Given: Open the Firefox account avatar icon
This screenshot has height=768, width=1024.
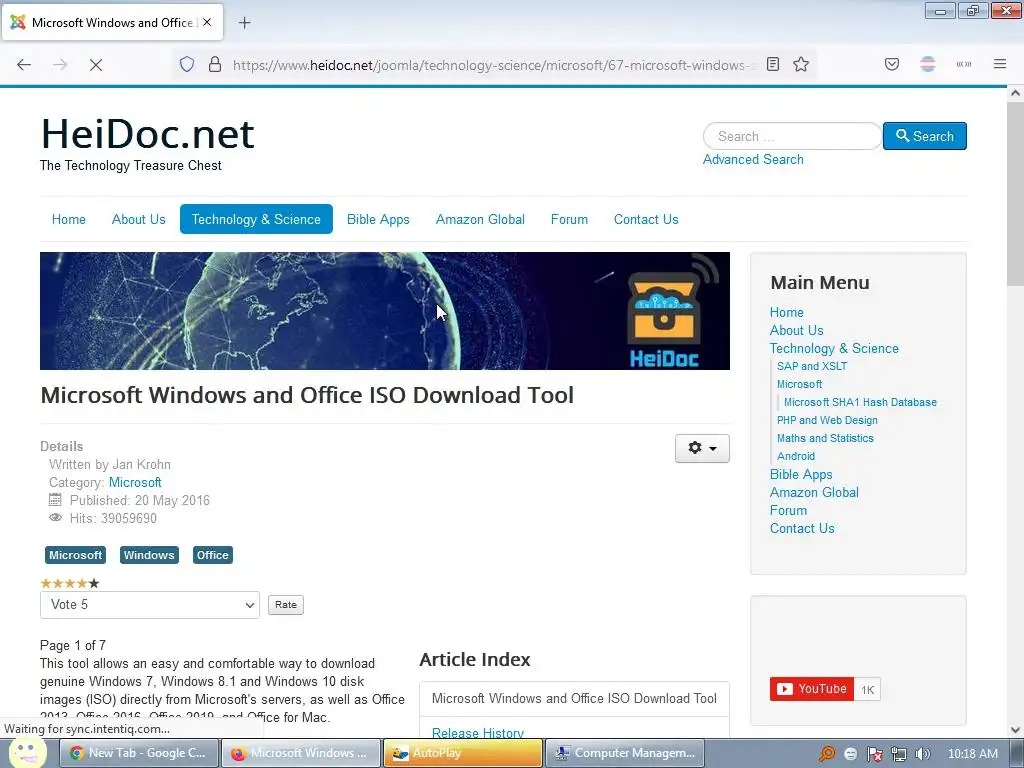Looking at the screenshot, I should click(927, 64).
